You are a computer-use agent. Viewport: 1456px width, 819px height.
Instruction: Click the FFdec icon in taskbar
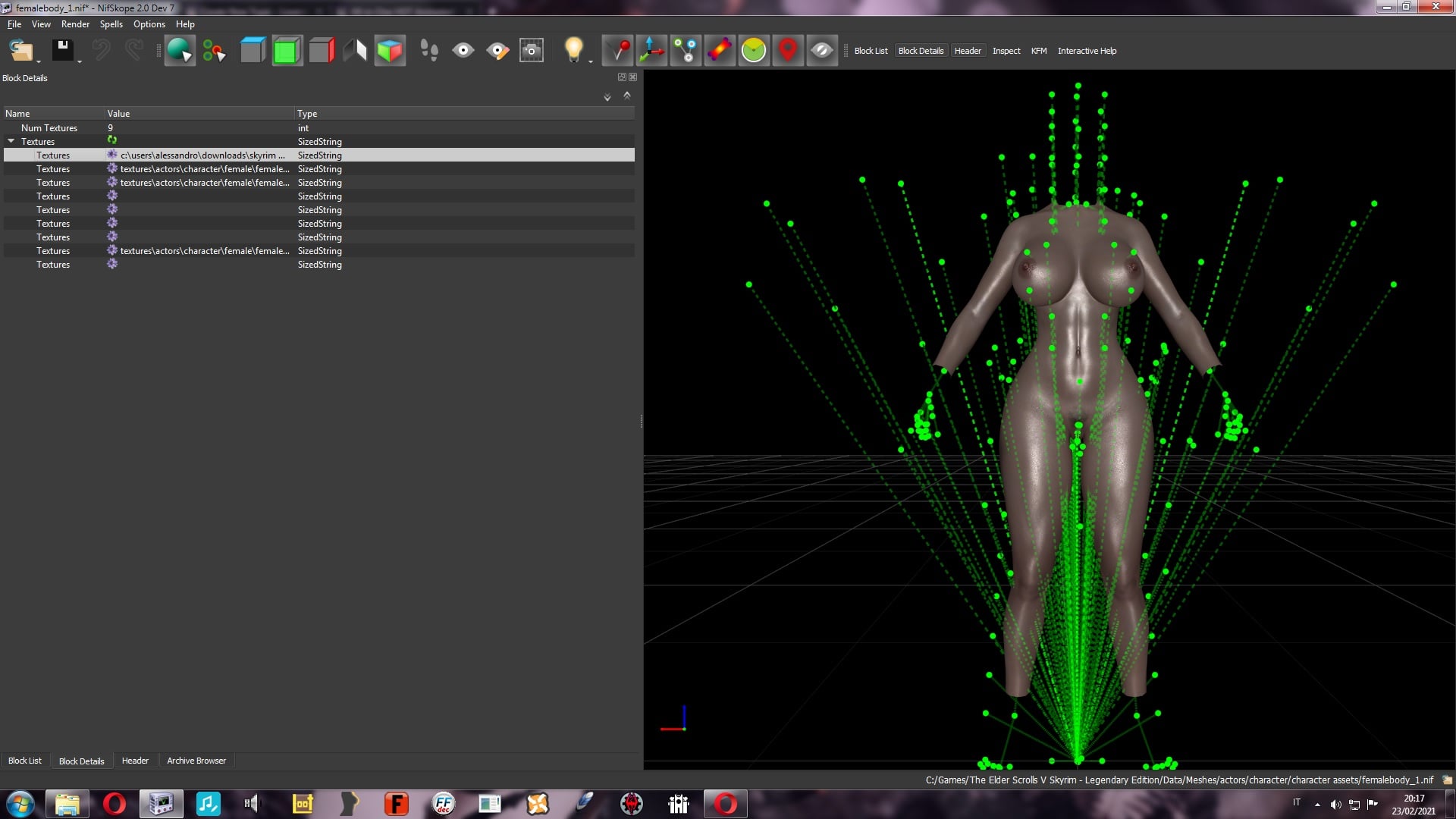click(443, 804)
